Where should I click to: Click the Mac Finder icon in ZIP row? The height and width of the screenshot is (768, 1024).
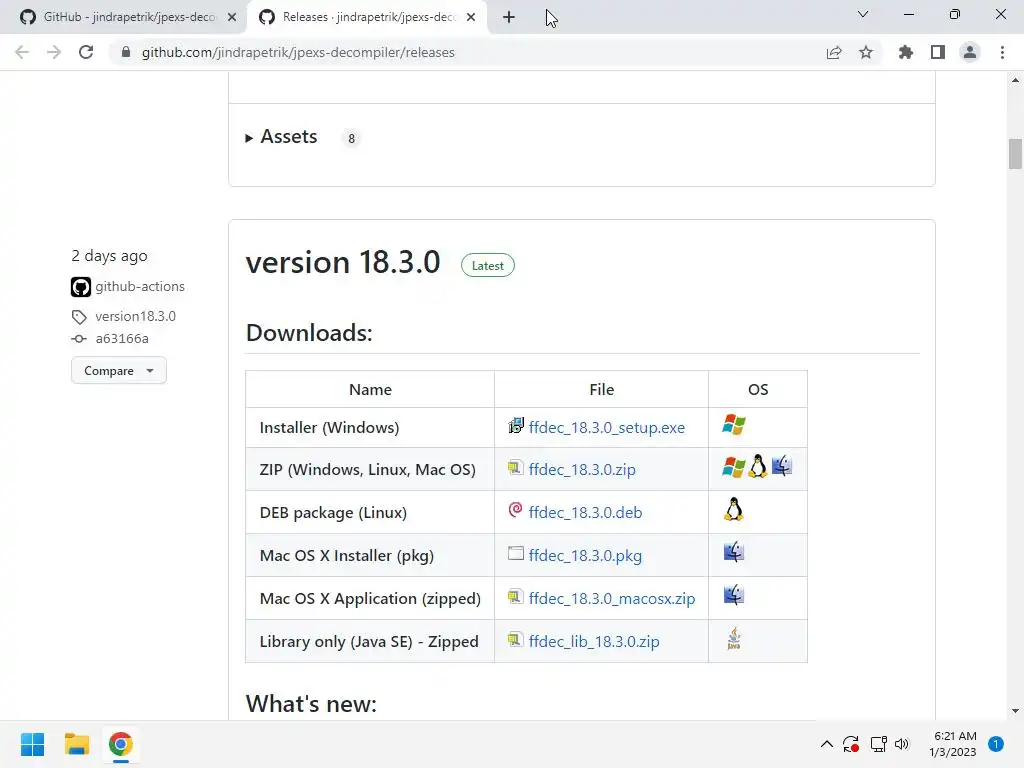[x=782, y=466]
